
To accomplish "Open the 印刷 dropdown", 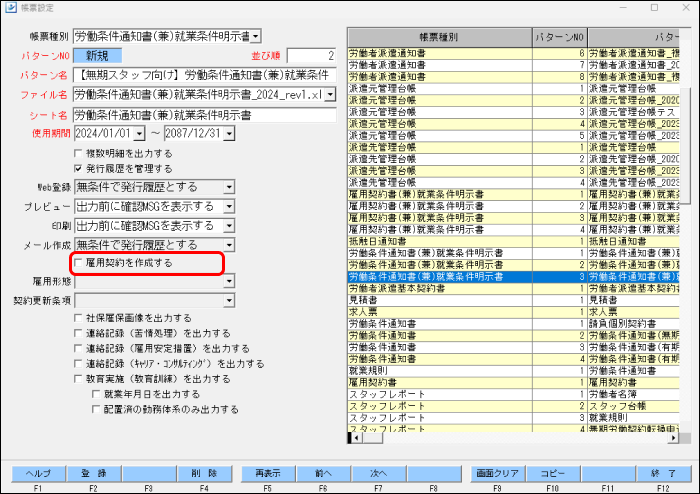I will coord(229,226).
